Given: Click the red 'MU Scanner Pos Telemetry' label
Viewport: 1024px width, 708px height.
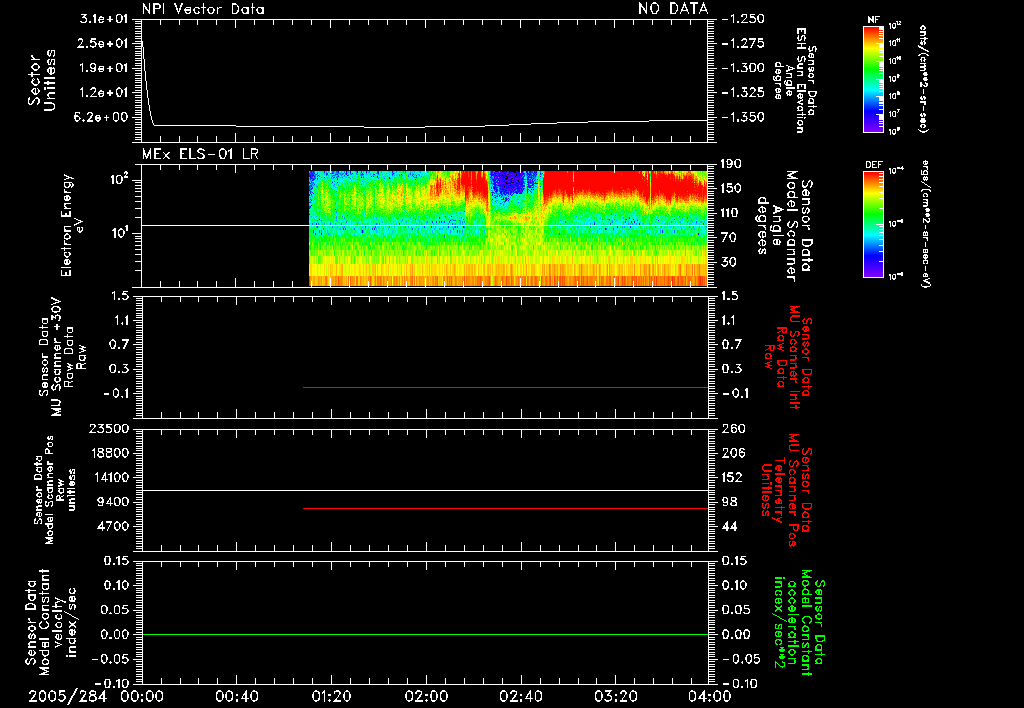Looking at the screenshot, I should (786, 489).
